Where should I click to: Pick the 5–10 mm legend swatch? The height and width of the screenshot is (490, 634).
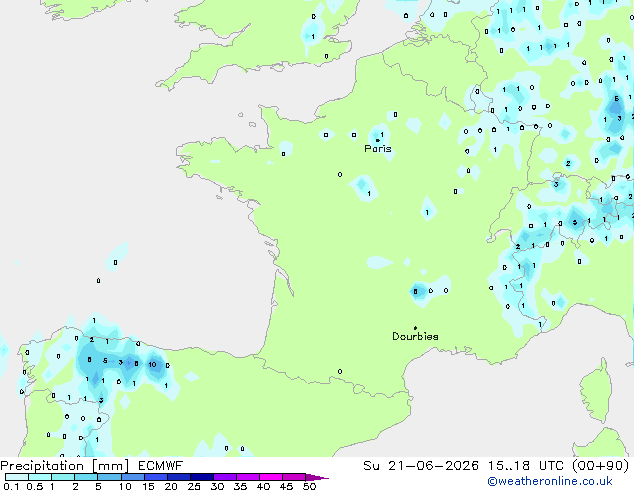(x=109, y=477)
